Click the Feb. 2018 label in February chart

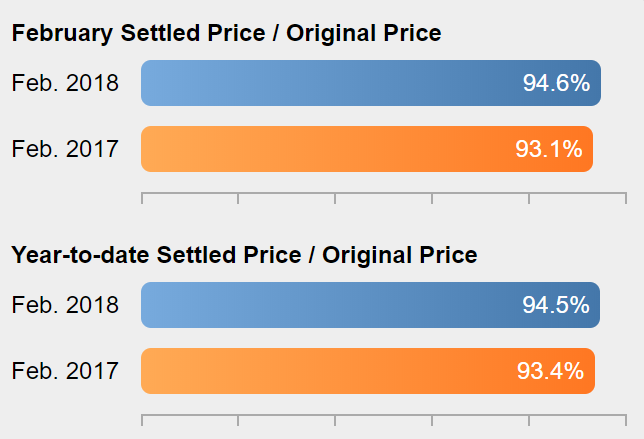coord(65,83)
